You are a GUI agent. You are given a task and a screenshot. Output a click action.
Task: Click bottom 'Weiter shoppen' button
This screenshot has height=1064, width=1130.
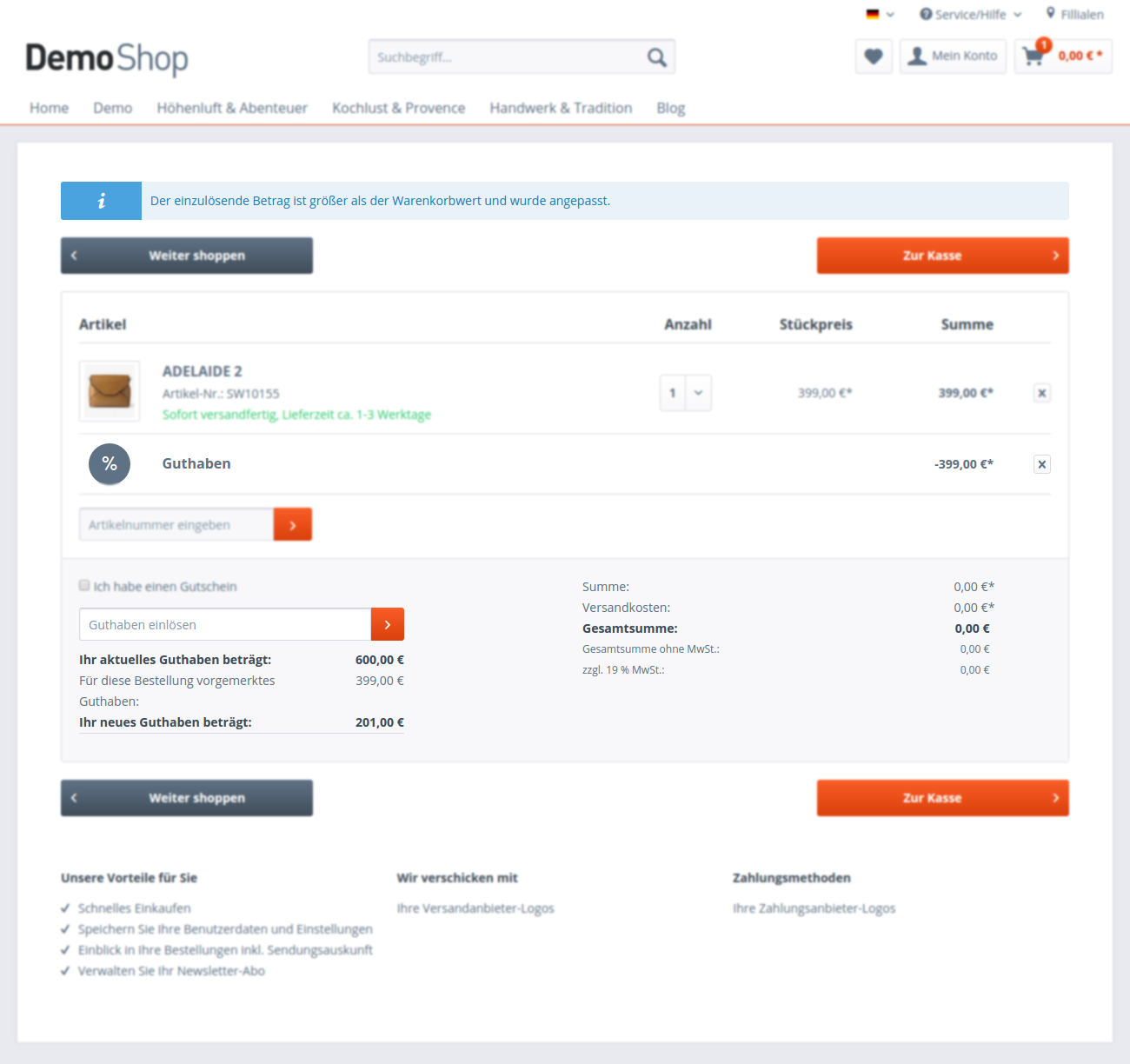[187, 798]
